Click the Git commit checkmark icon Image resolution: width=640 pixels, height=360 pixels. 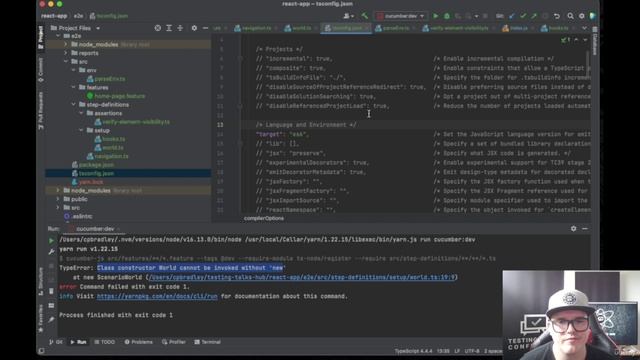(x=523, y=16)
